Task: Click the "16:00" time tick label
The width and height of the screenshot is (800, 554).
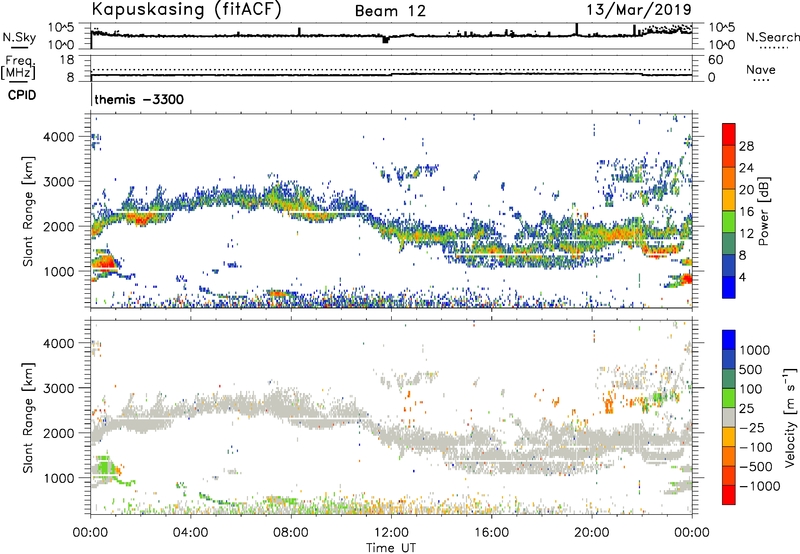Action: point(491,533)
